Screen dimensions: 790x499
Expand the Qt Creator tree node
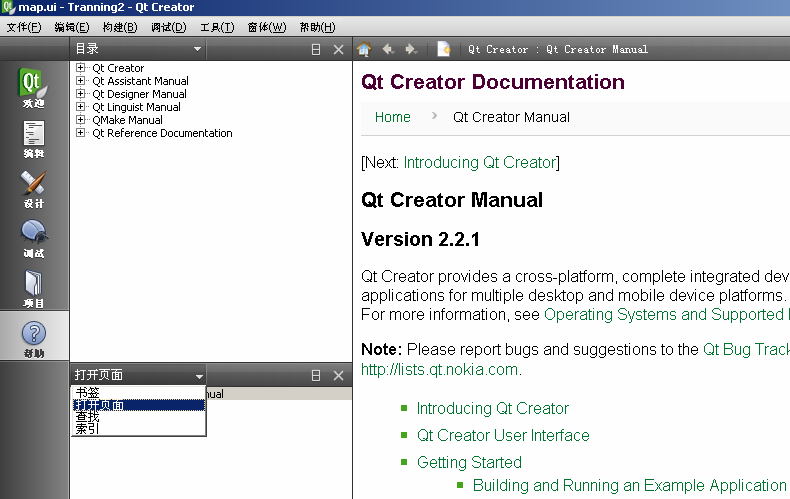[80, 68]
